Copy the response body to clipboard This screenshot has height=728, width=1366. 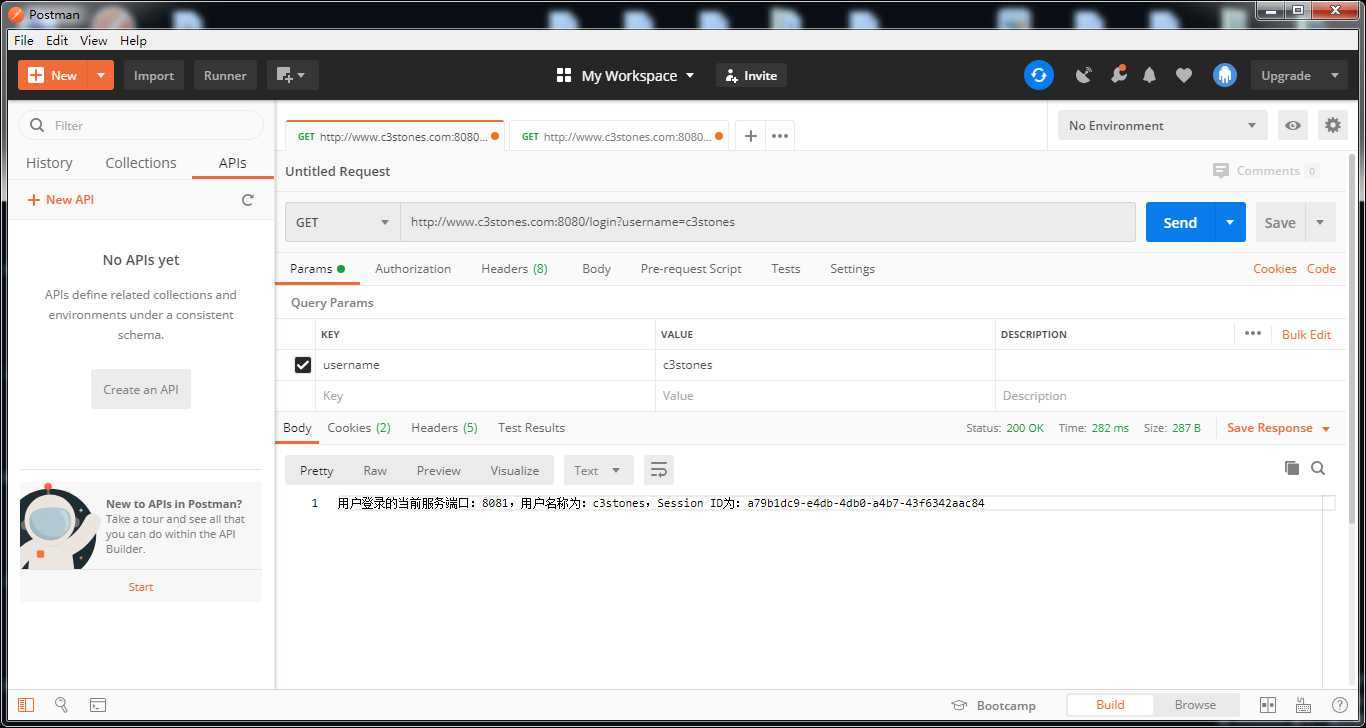click(x=1292, y=468)
